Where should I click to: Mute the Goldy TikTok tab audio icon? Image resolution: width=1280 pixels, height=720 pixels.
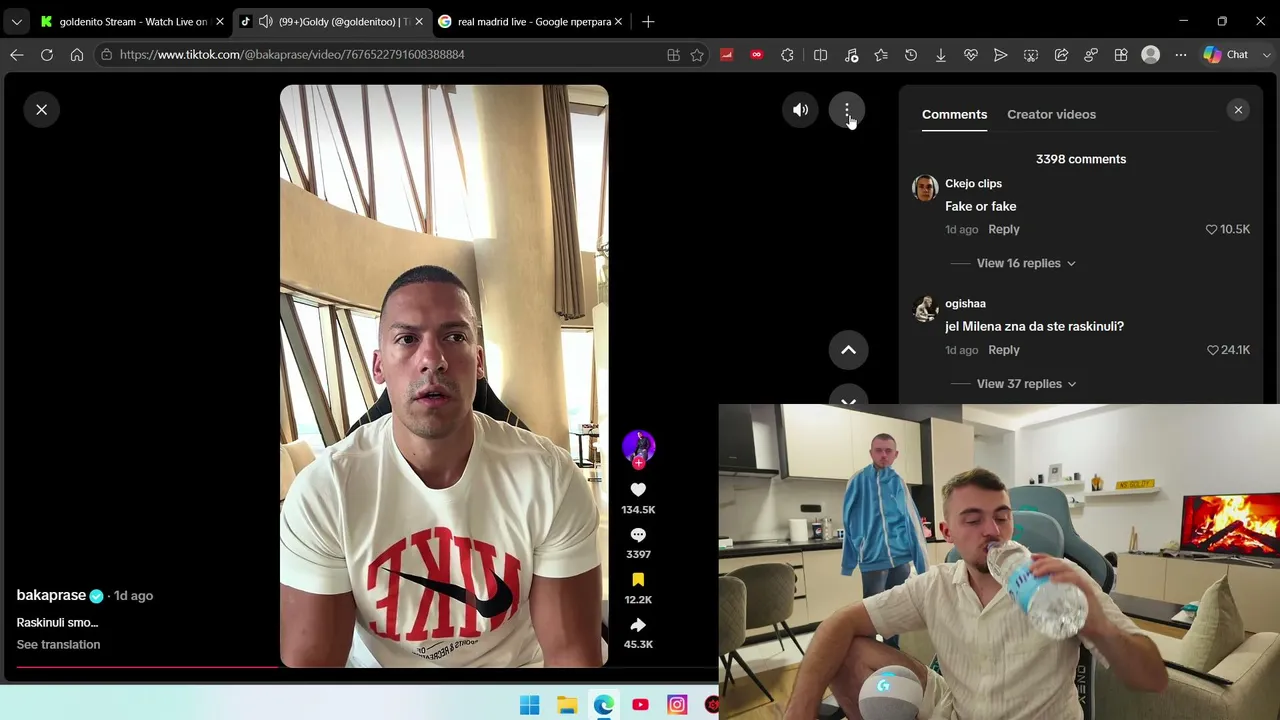coord(265,21)
